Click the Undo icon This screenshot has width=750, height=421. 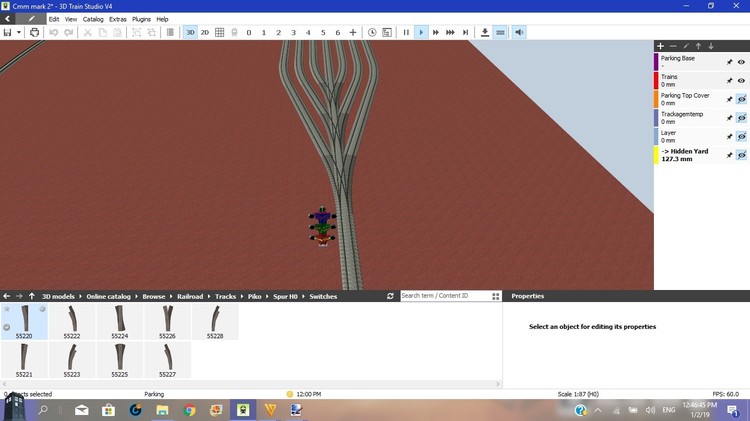54,33
